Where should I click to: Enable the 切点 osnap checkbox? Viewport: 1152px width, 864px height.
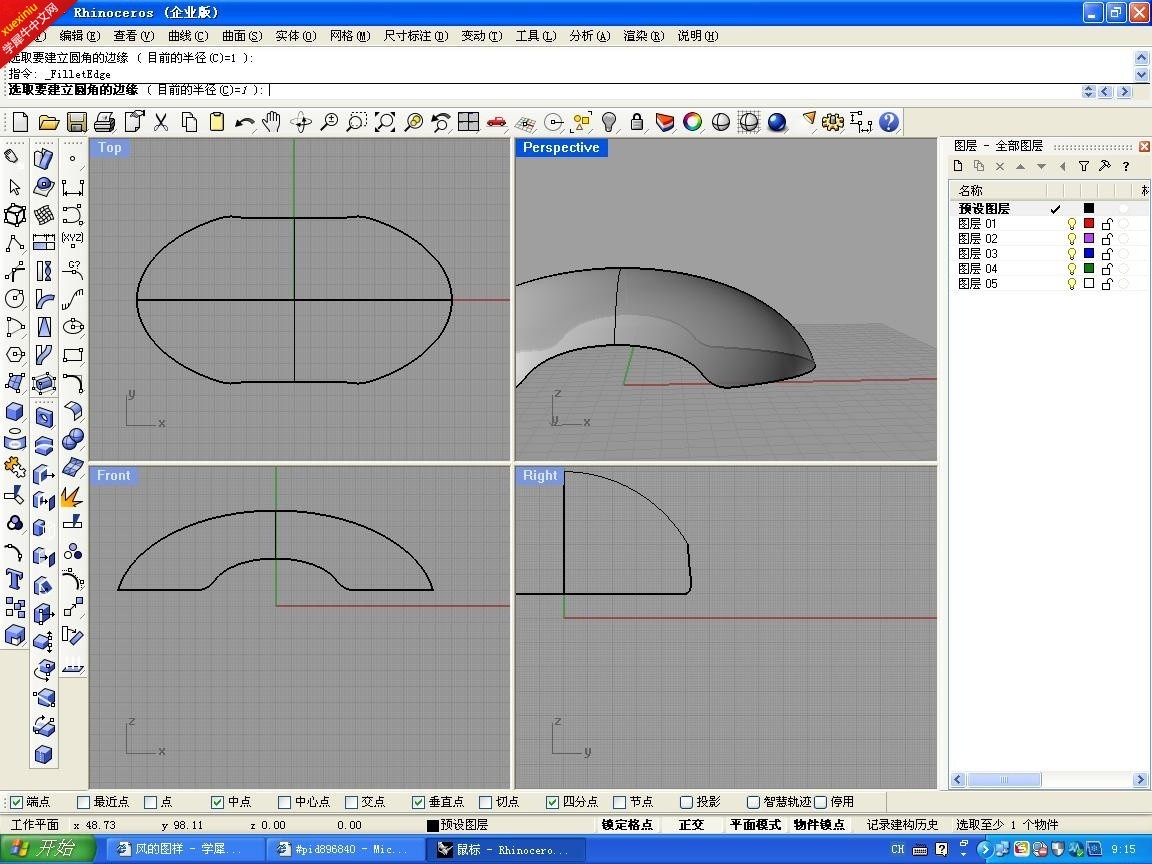(485, 802)
